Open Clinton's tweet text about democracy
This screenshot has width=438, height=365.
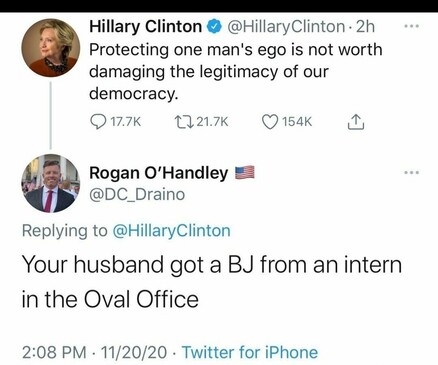coord(236,71)
